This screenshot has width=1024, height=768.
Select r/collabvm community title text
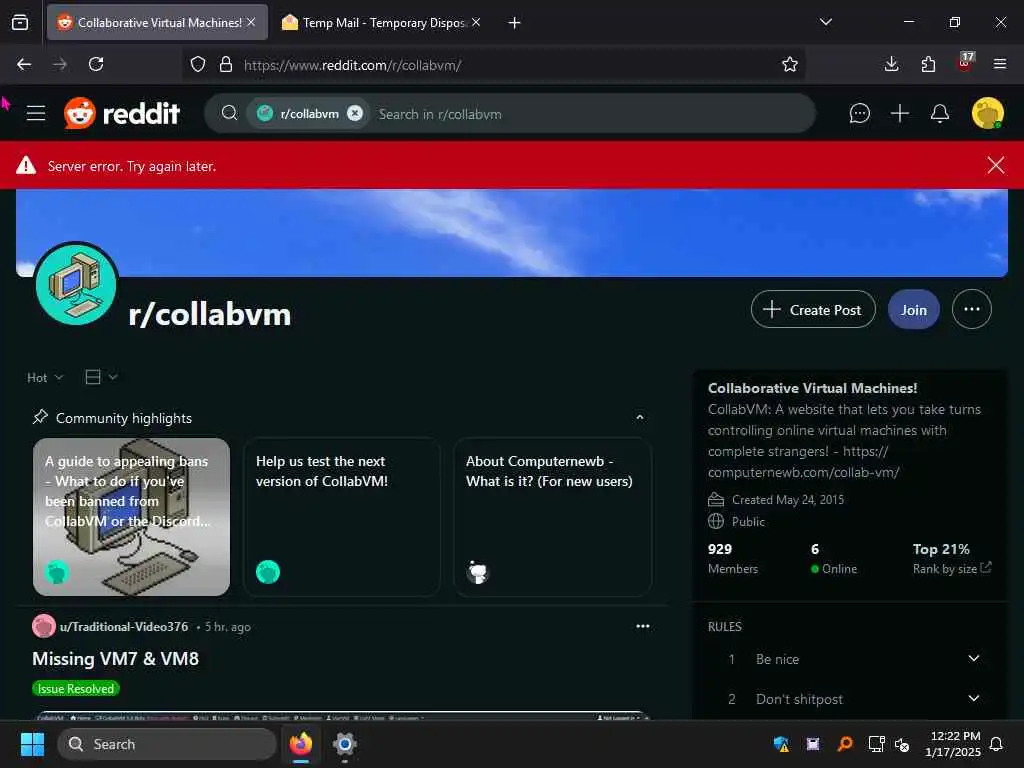click(x=210, y=314)
